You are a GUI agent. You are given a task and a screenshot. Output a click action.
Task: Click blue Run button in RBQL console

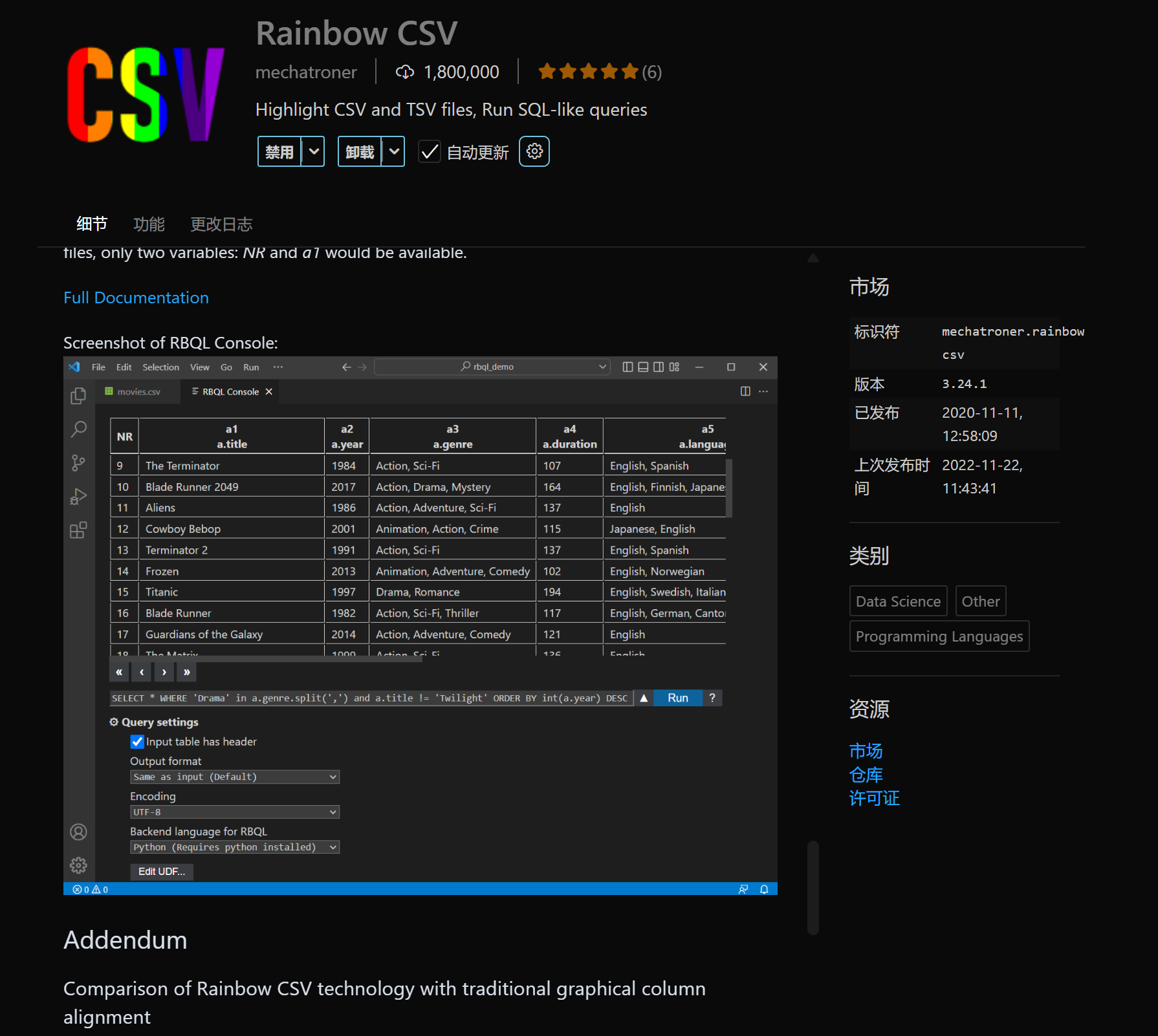coord(677,698)
